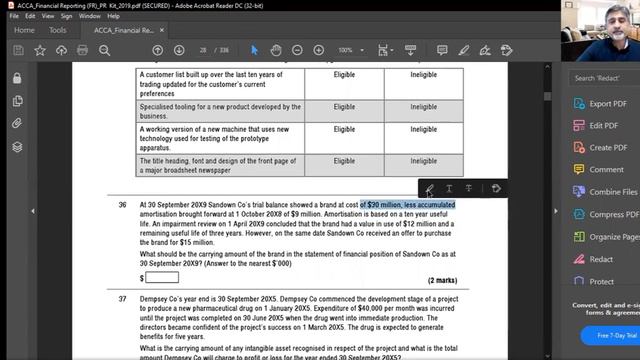Switch to the Tools tab
This screenshot has height=360, width=640.
[x=58, y=30]
